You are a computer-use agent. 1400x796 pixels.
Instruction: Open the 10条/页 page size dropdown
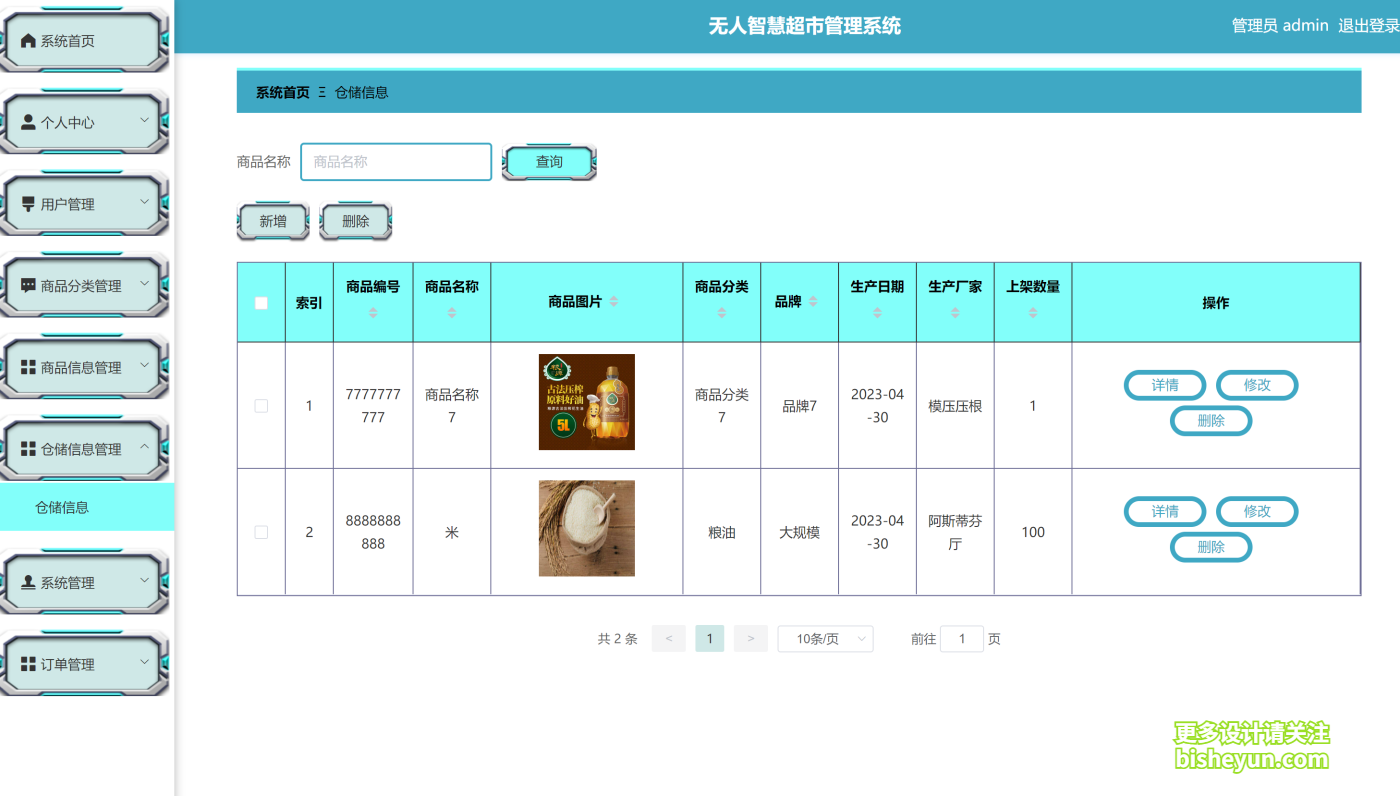(x=825, y=639)
